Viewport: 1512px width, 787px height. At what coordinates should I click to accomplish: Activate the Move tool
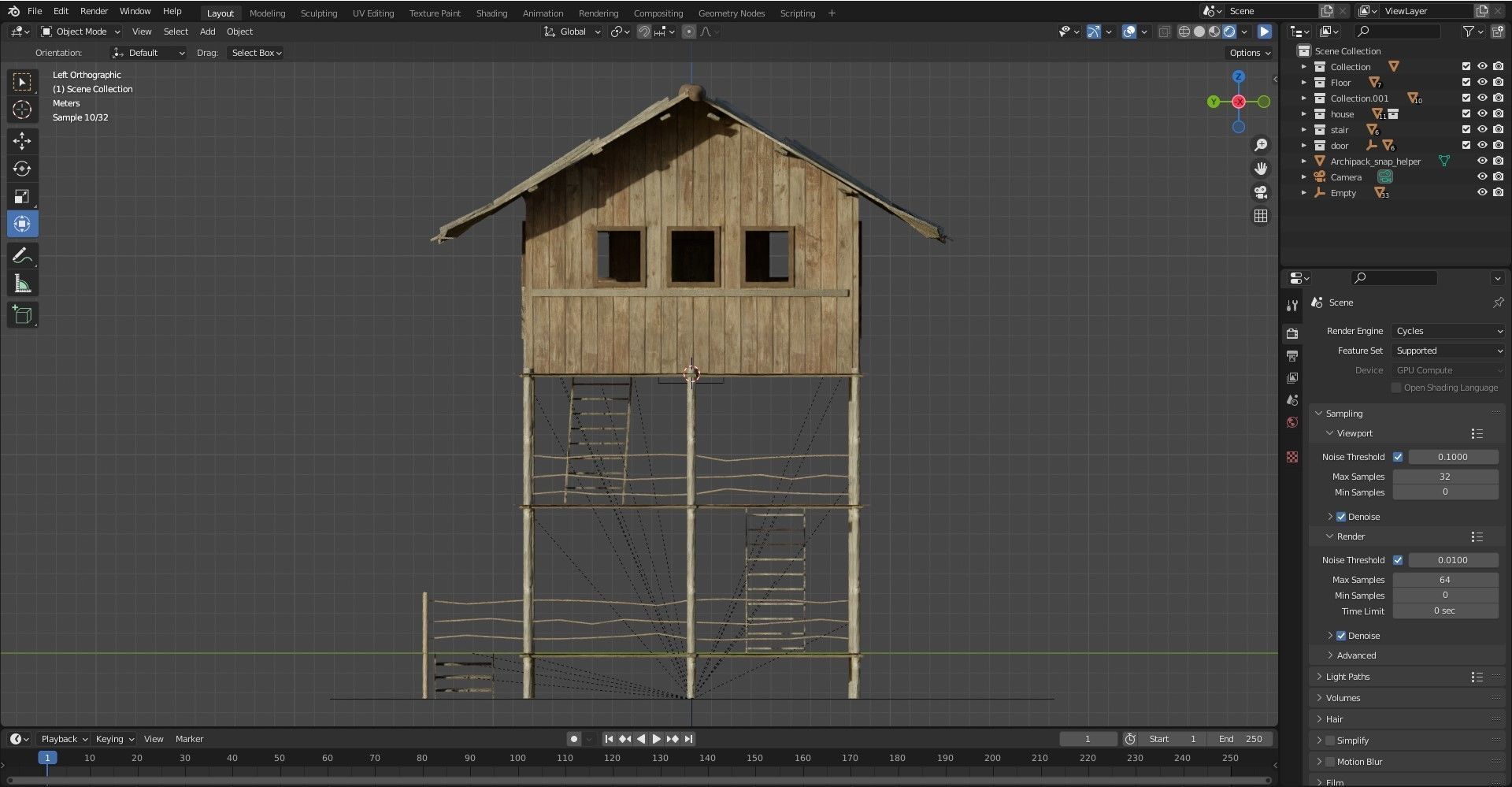point(22,141)
